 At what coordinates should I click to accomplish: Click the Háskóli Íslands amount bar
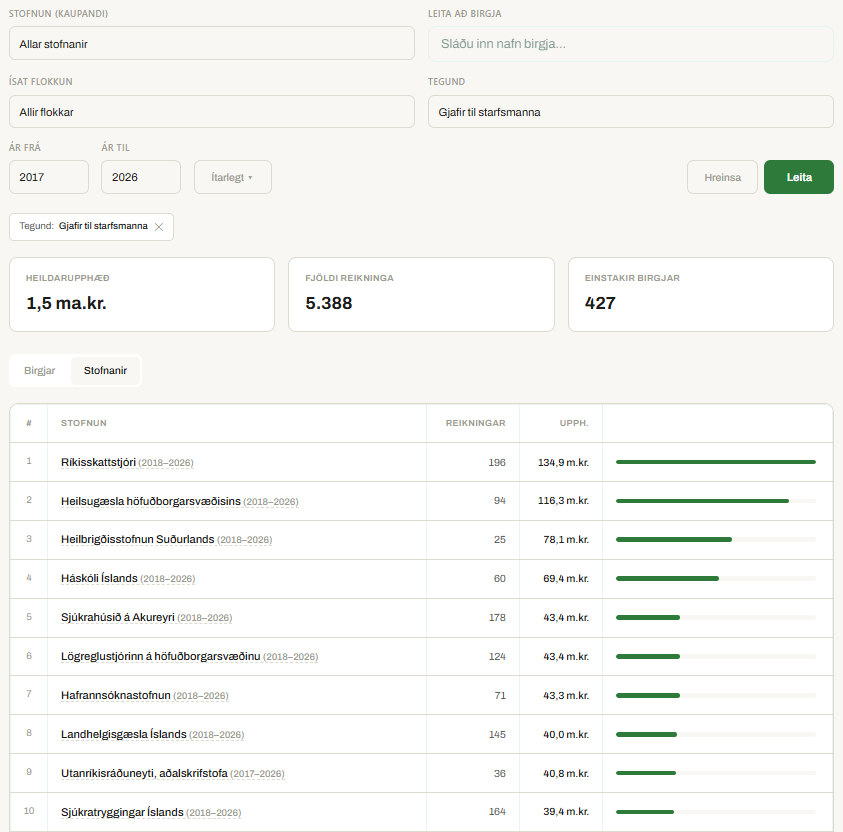point(716,578)
